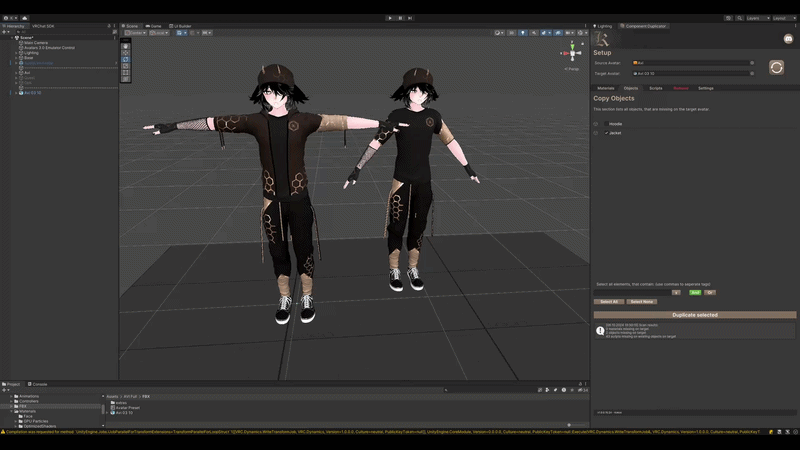Select the Rotate tool in scene toolbar
Screen dimensions: 800x450
[x=126, y=60]
